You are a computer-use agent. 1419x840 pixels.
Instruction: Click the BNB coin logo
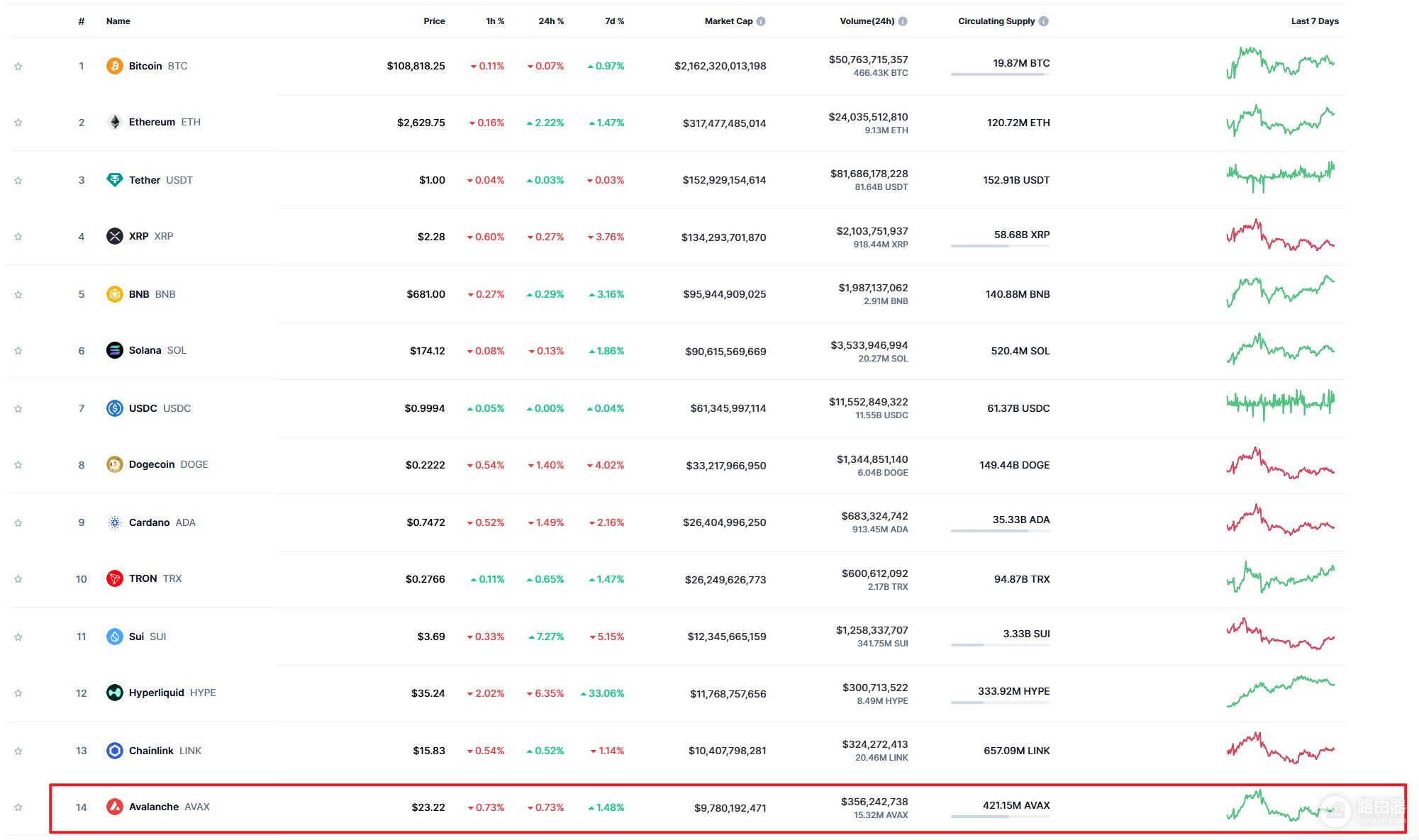tap(114, 294)
